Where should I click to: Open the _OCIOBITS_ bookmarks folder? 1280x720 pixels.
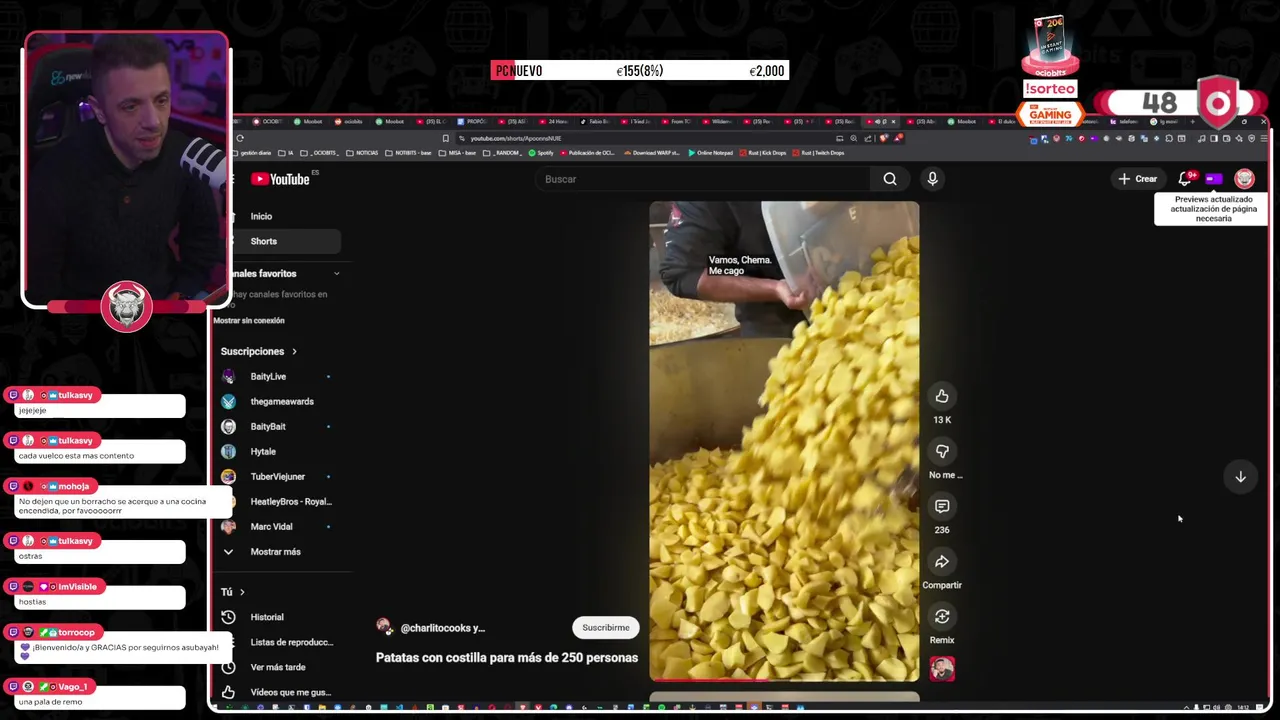pyautogui.click(x=319, y=153)
